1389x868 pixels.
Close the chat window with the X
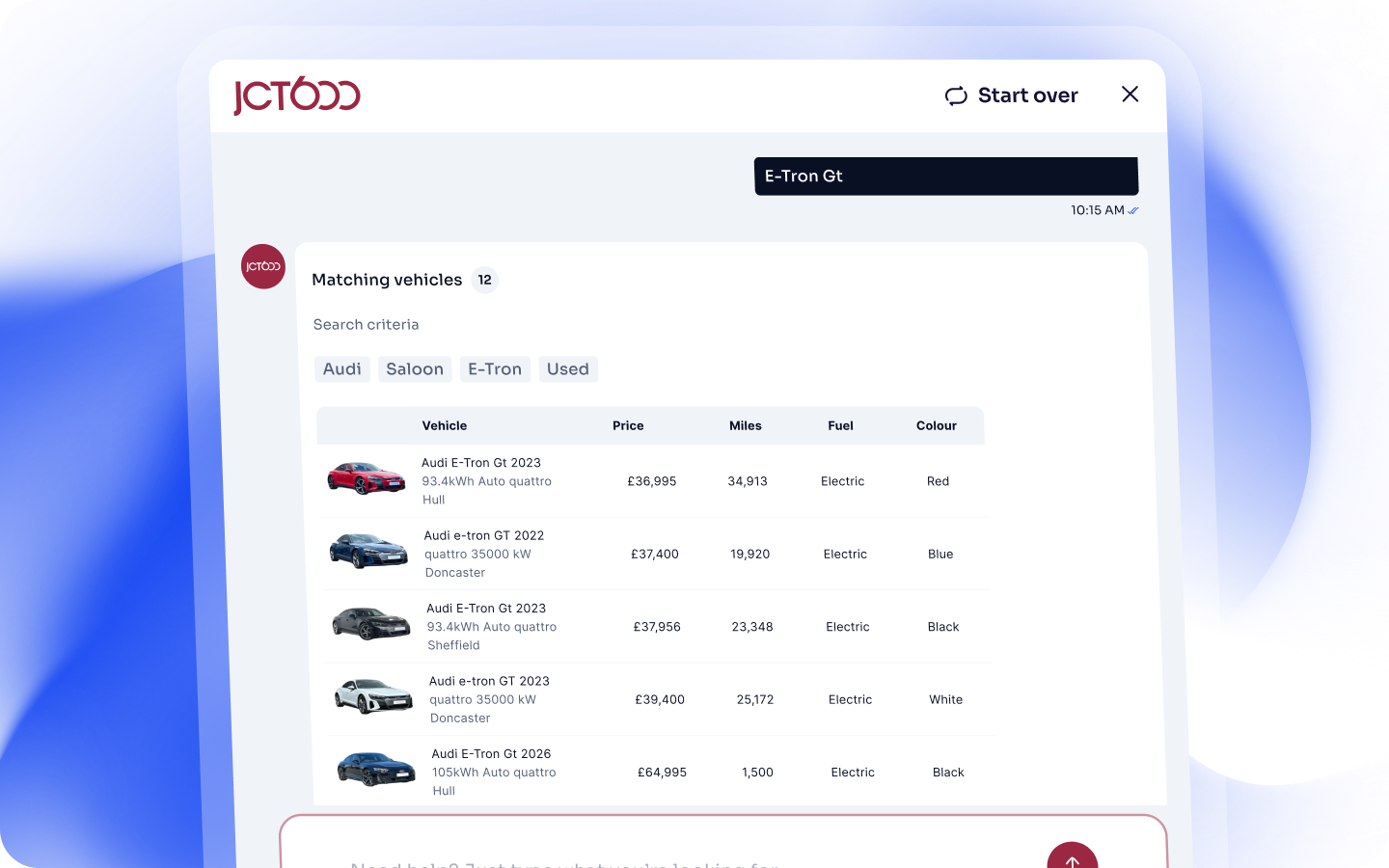1130,94
